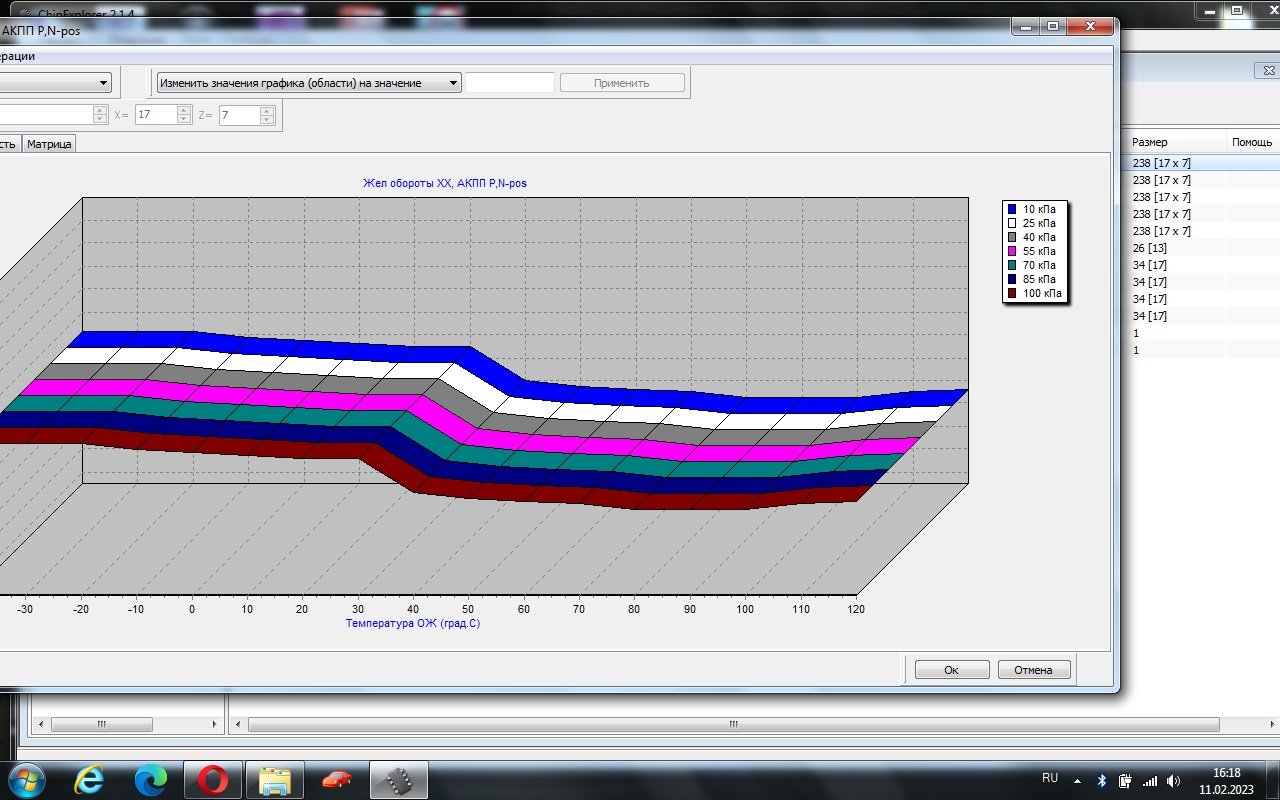Click the Размер column header

[1150, 142]
